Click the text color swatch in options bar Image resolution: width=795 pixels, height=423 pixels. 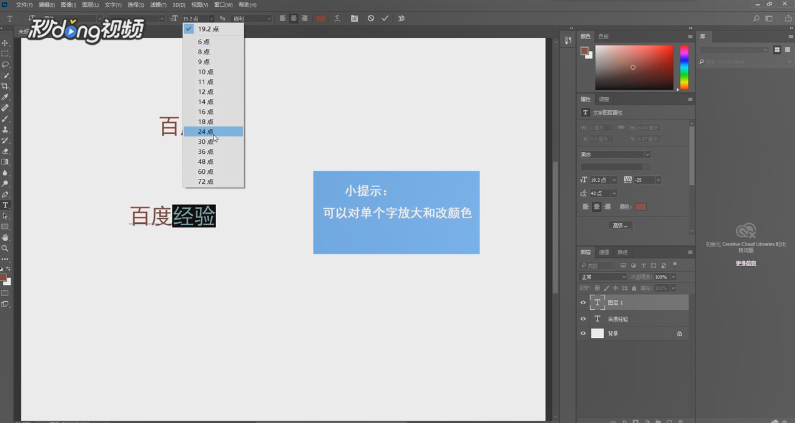tap(320, 18)
